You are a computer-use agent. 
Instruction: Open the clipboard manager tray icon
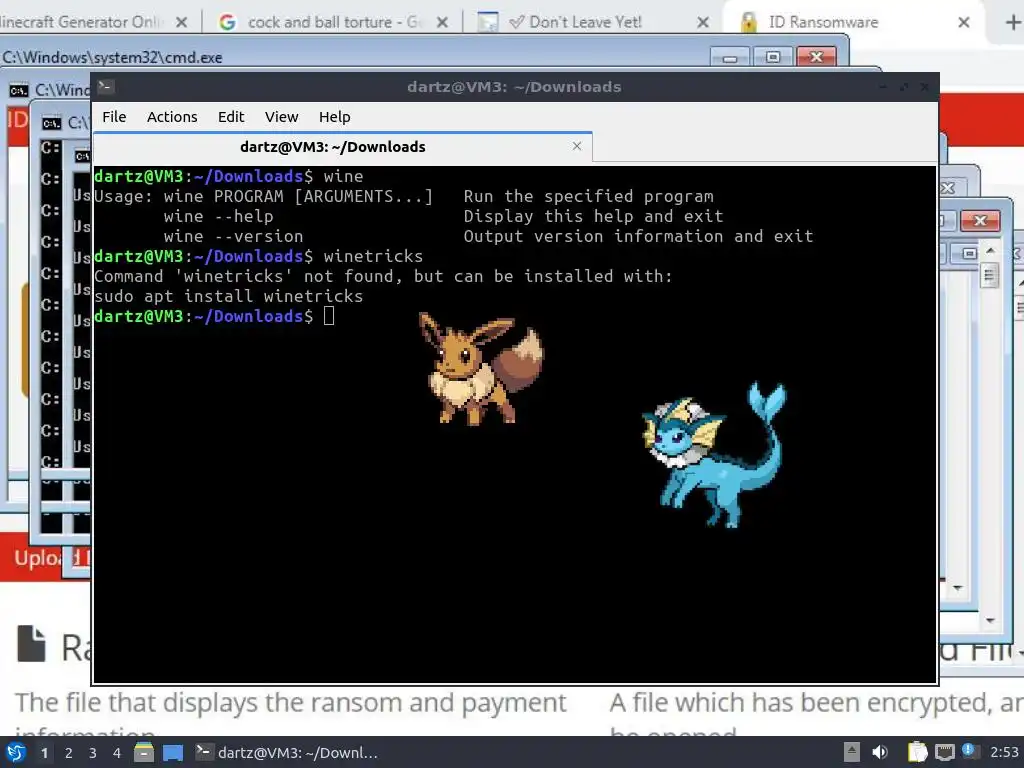point(917,752)
